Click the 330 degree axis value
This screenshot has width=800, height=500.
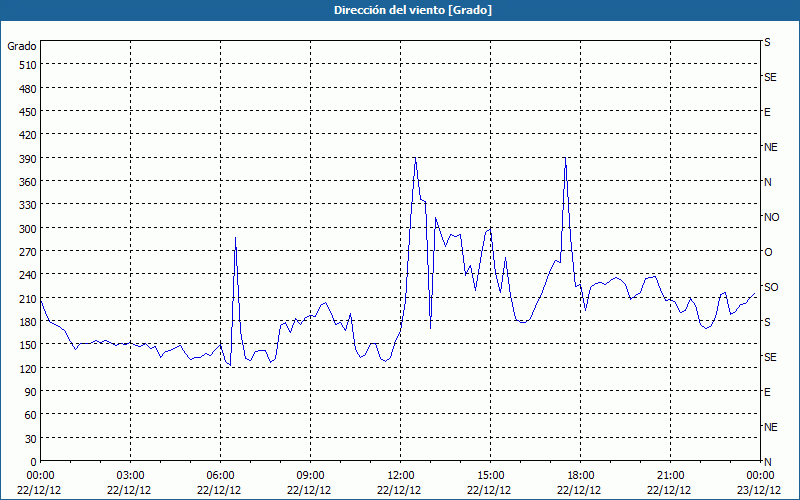(29, 205)
